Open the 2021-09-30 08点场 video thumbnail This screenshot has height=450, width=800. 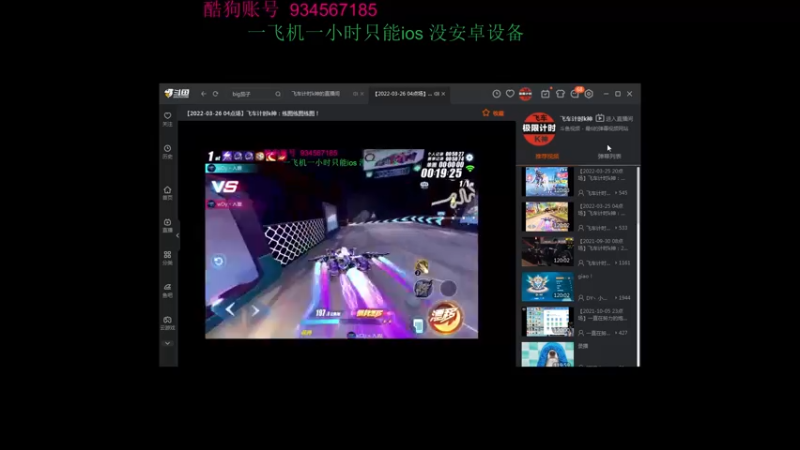click(x=547, y=252)
